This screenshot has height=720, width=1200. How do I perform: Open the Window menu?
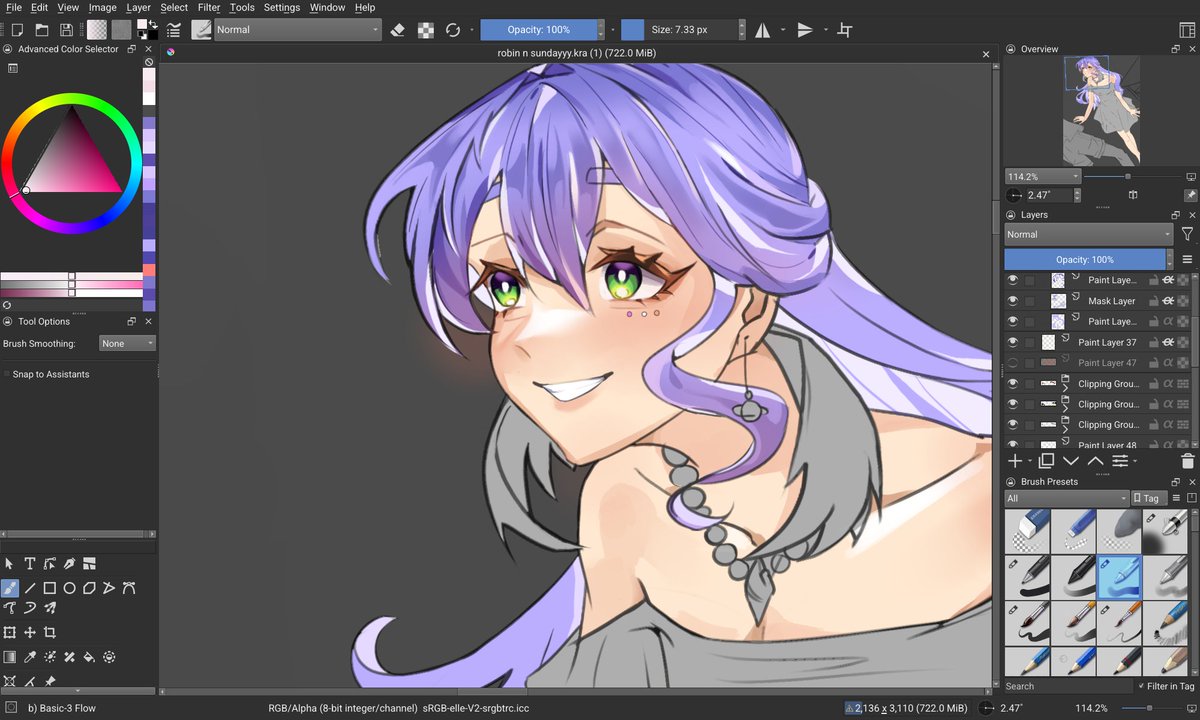pos(327,7)
